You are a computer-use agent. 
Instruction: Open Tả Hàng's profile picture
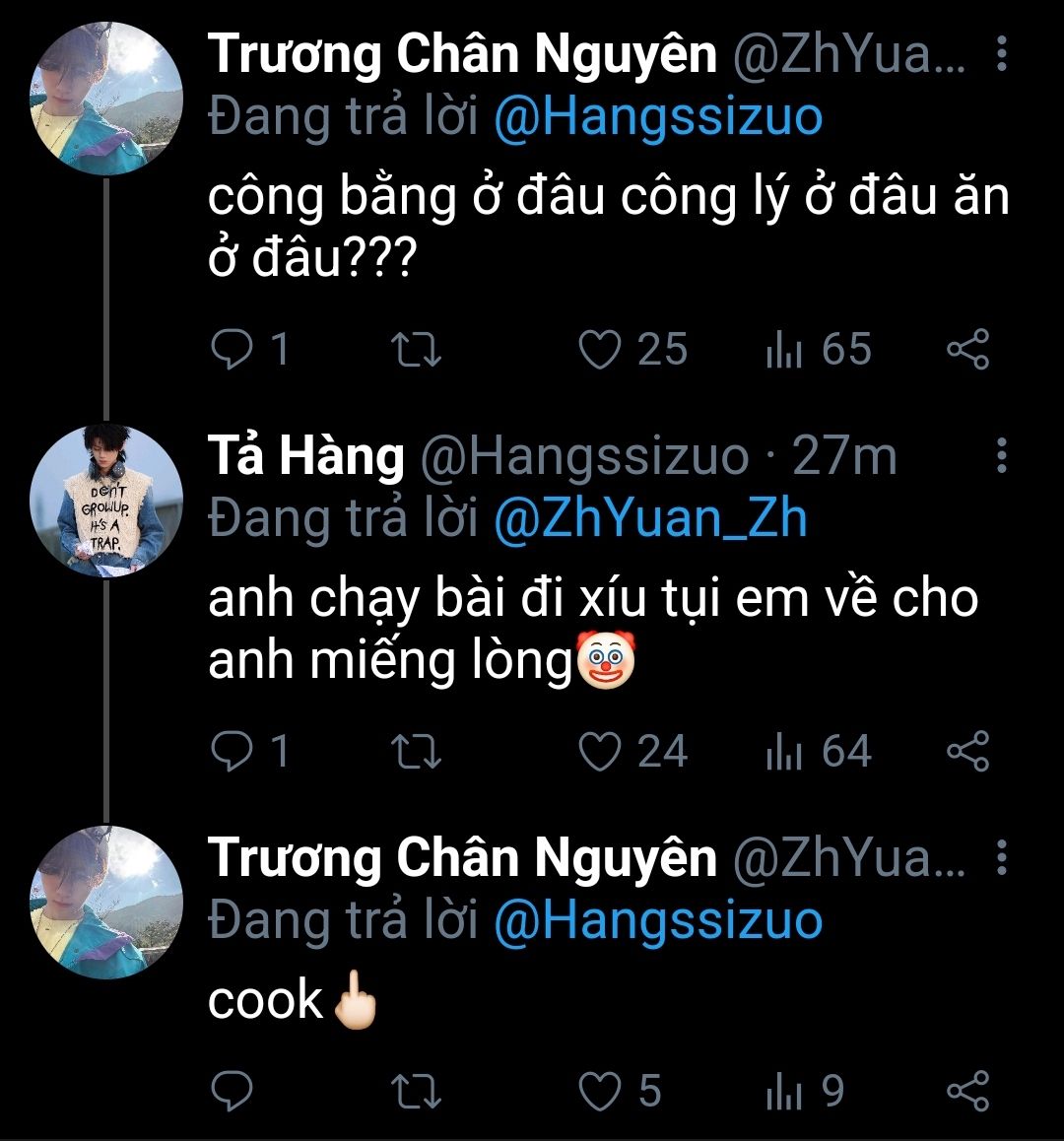(x=108, y=500)
